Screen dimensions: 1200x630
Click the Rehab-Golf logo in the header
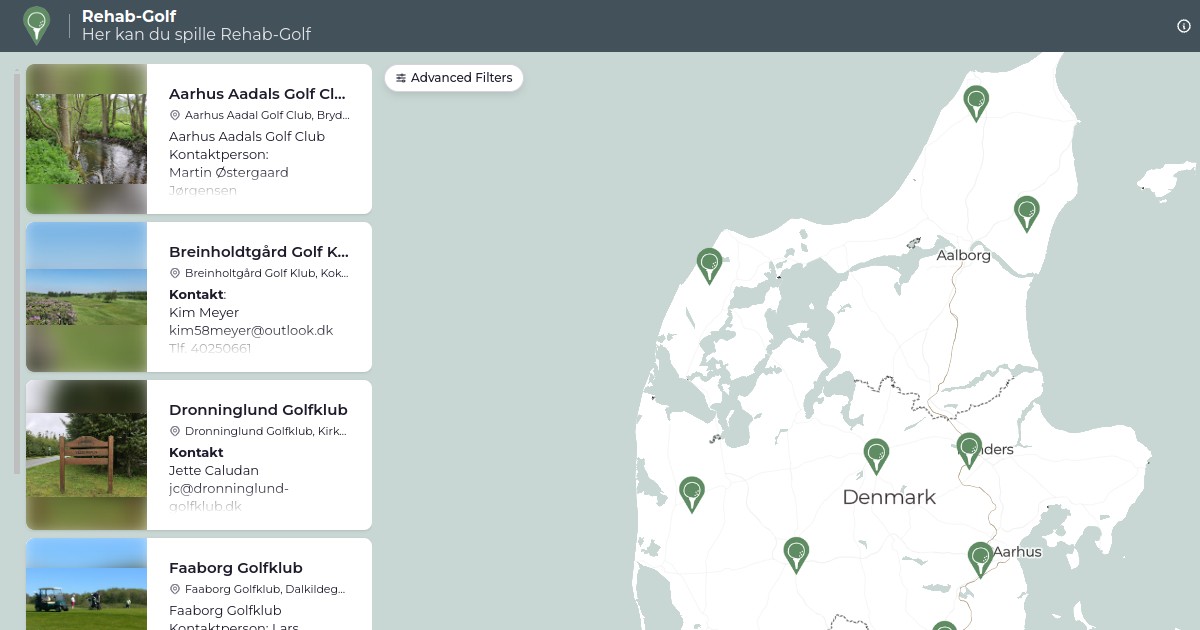click(x=36, y=26)
